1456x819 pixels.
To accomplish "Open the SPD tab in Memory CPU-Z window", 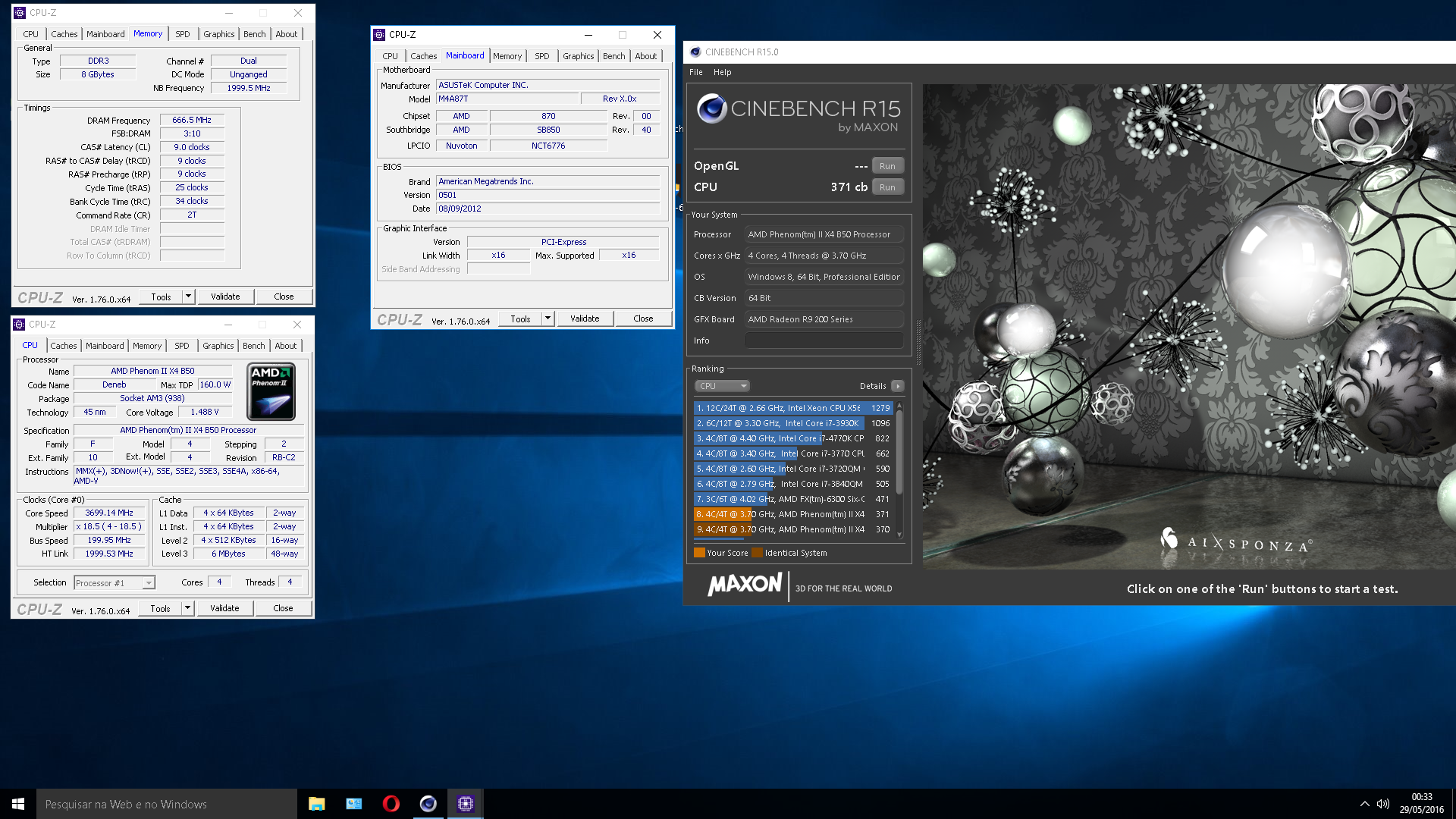I will [x=183, y=34].
